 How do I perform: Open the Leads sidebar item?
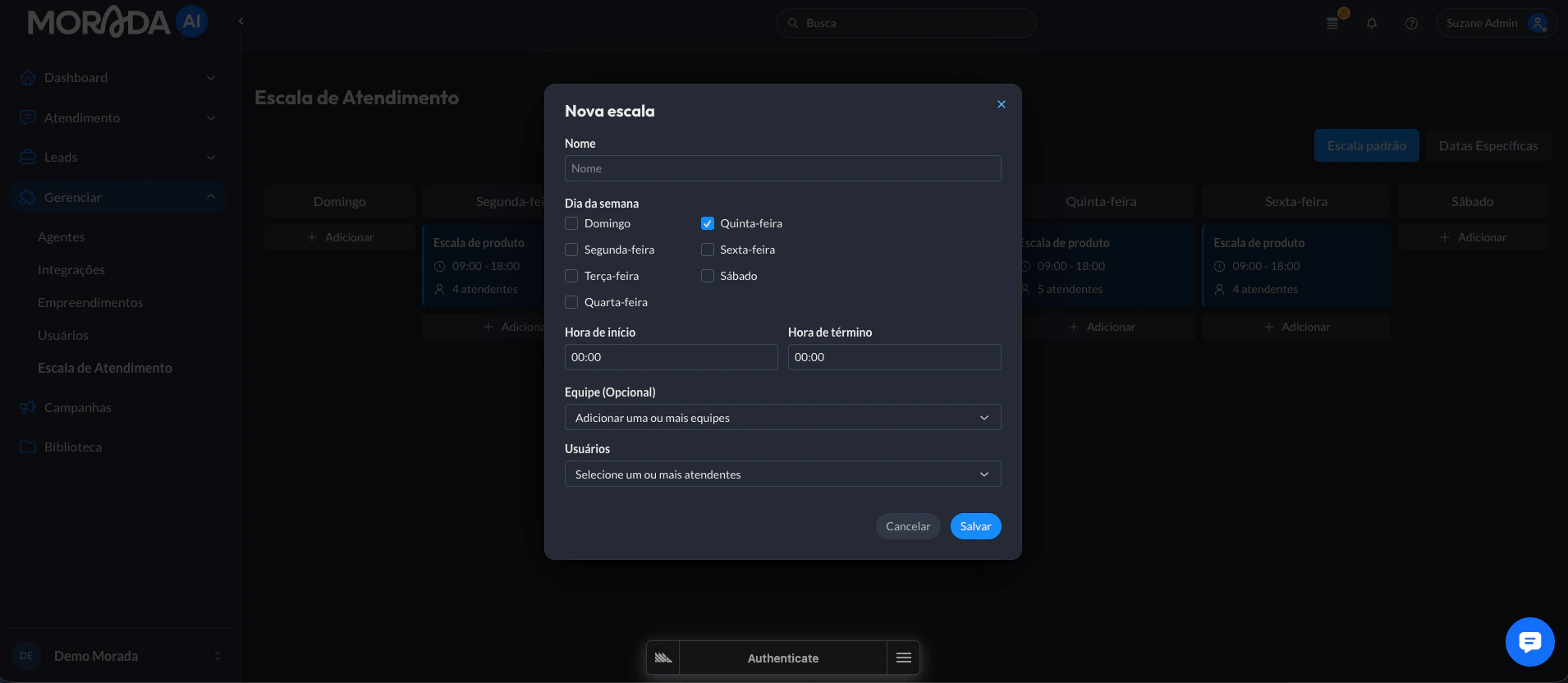click(117, 157)
